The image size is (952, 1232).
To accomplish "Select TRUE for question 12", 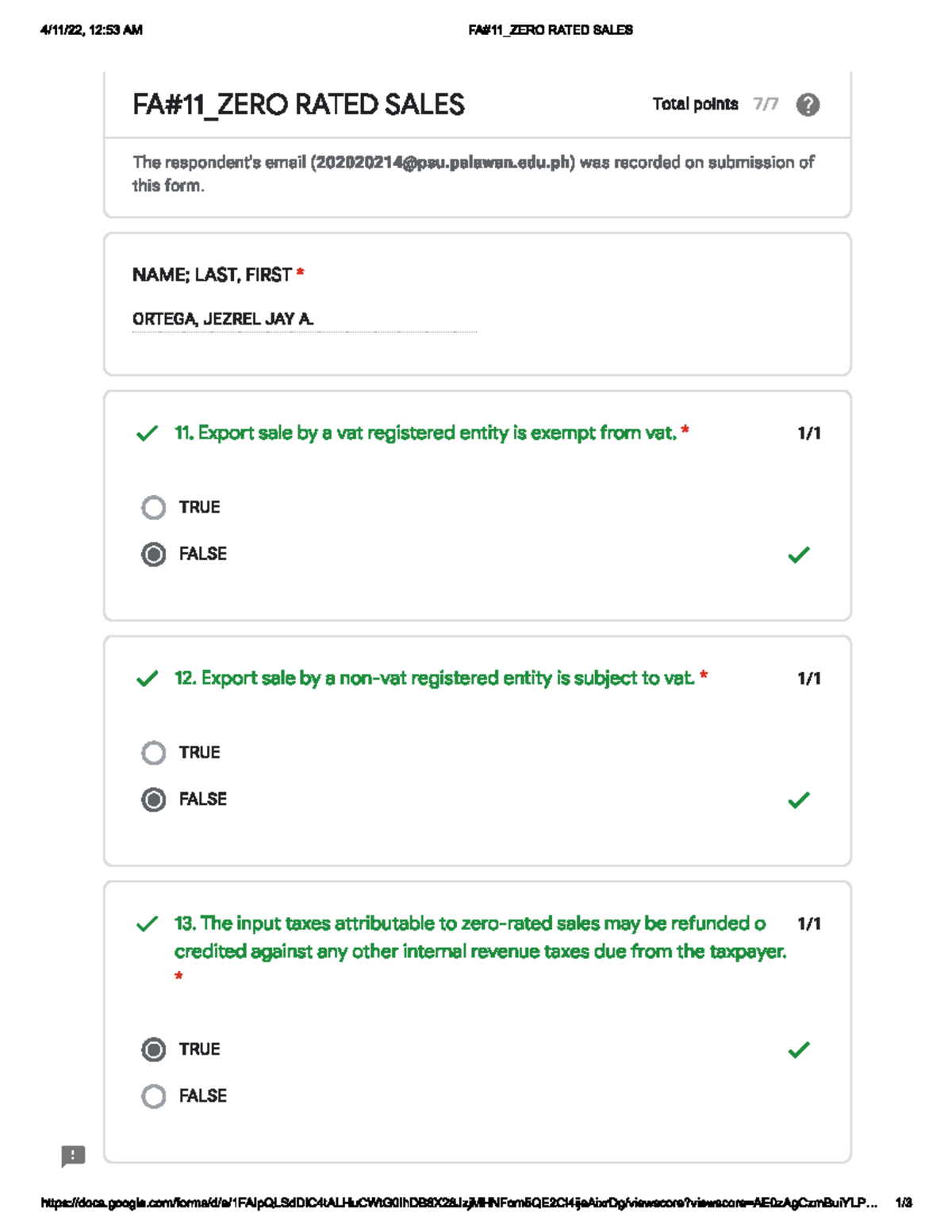I will point(154,753).
